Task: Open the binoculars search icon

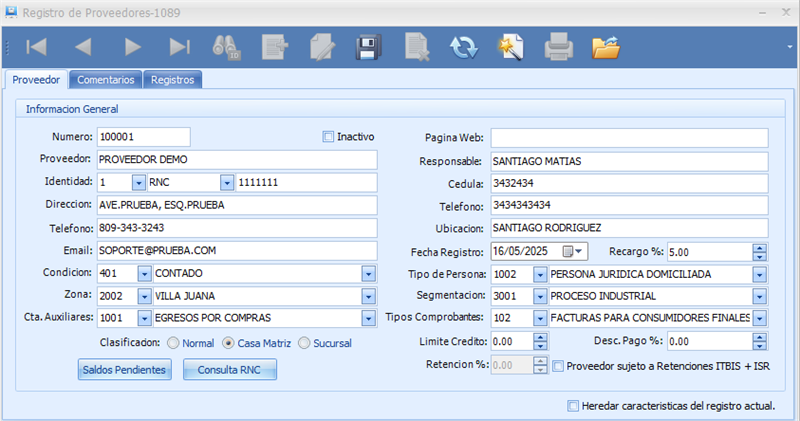Action: [x=225, y=46]
